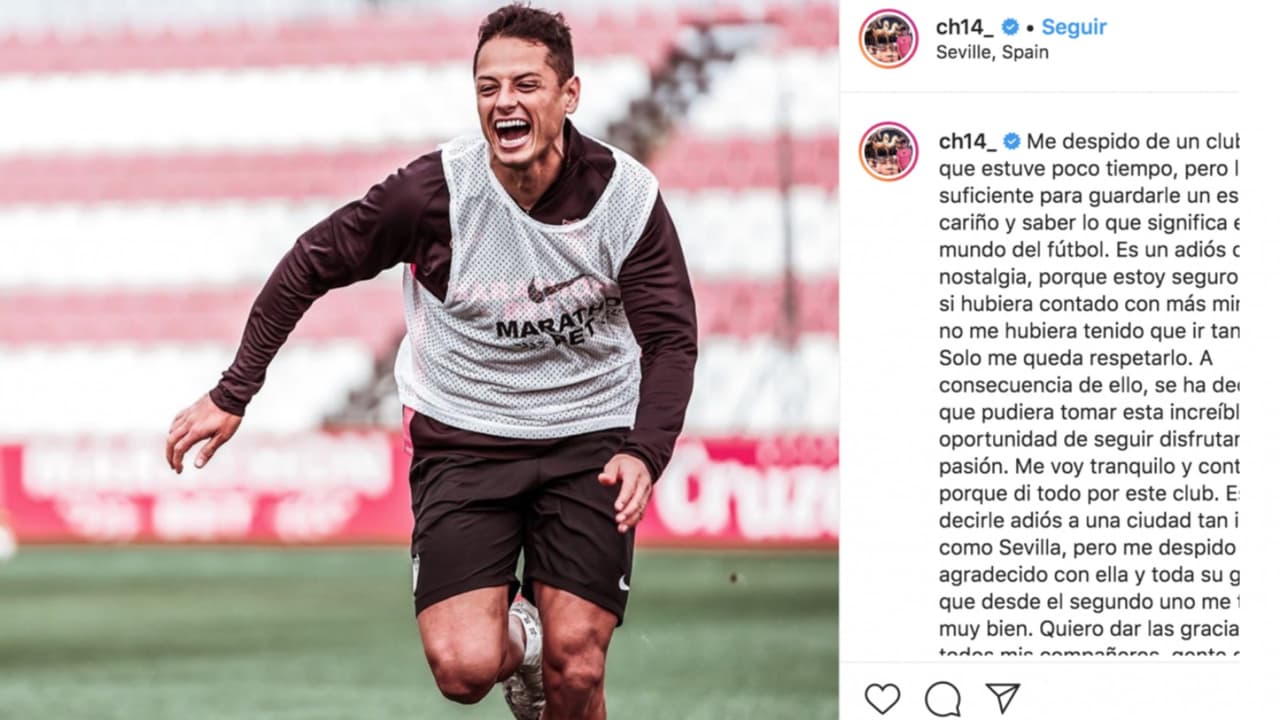The height and width of the screenshot is (720, 1280).
Task: Click the main photo of the laughing player
Action: (x=419, y=360)
